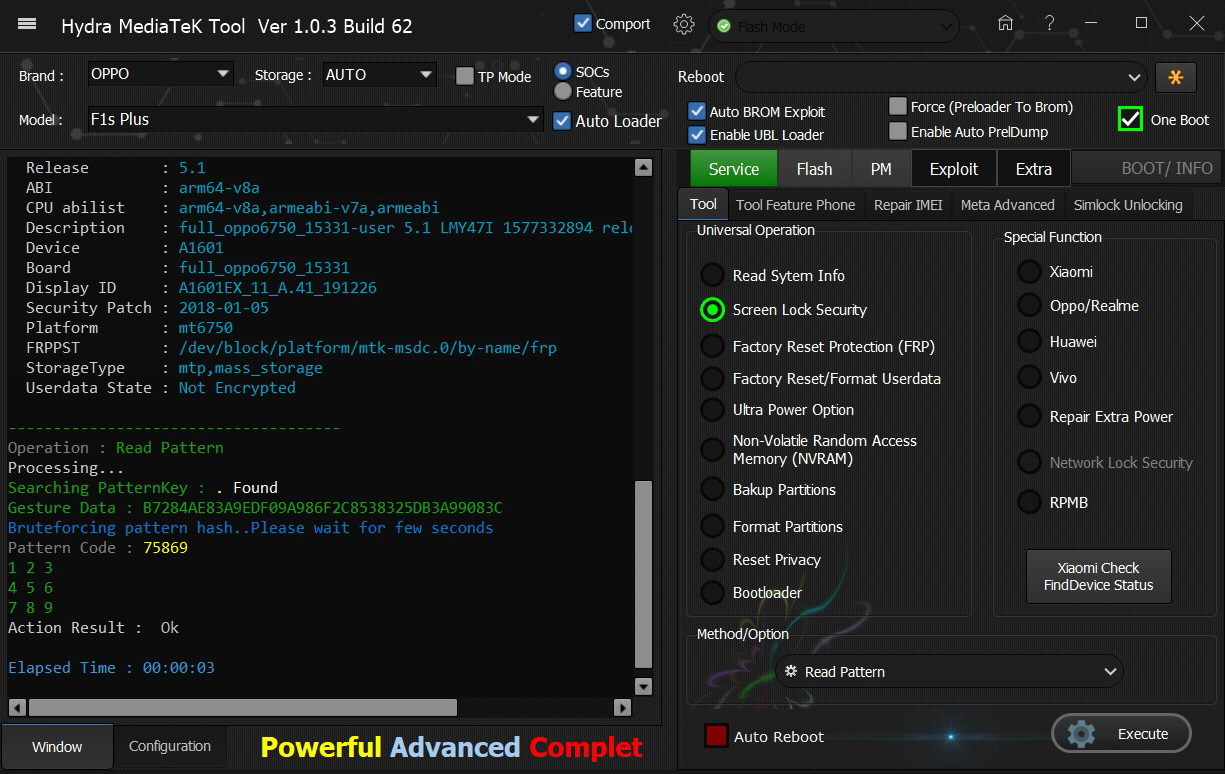The width and height of the screenshot is (1225, 774).
Task: Open the Brand dropdown showing OPPO
Action: pos(160,74)
